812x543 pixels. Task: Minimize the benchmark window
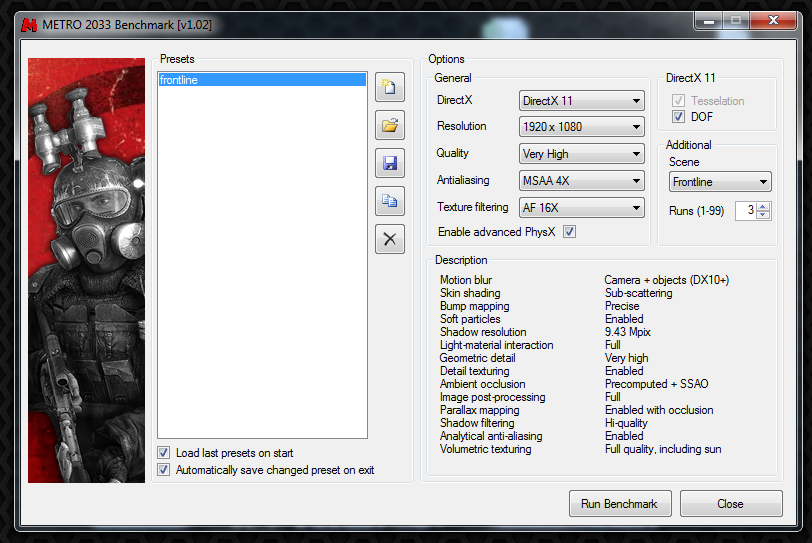pos(709,21)
